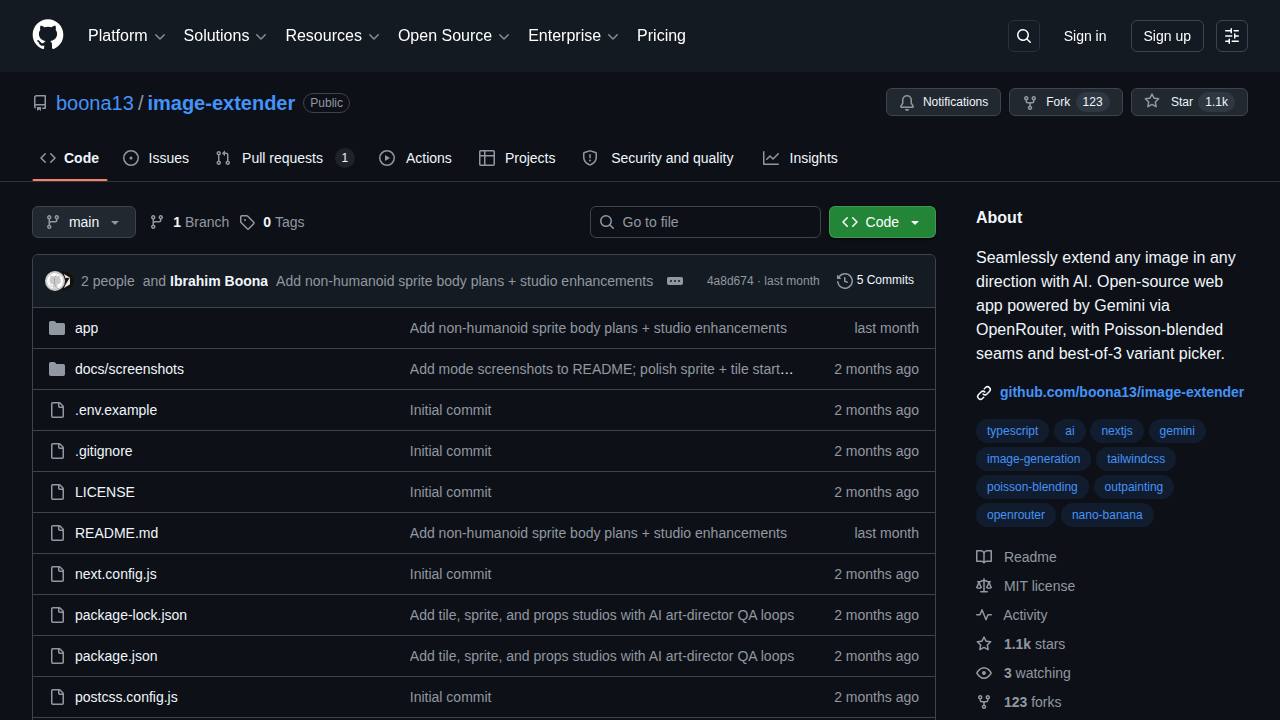
Task: Click the tag icon beside 0 Tags
Action: 247,222
